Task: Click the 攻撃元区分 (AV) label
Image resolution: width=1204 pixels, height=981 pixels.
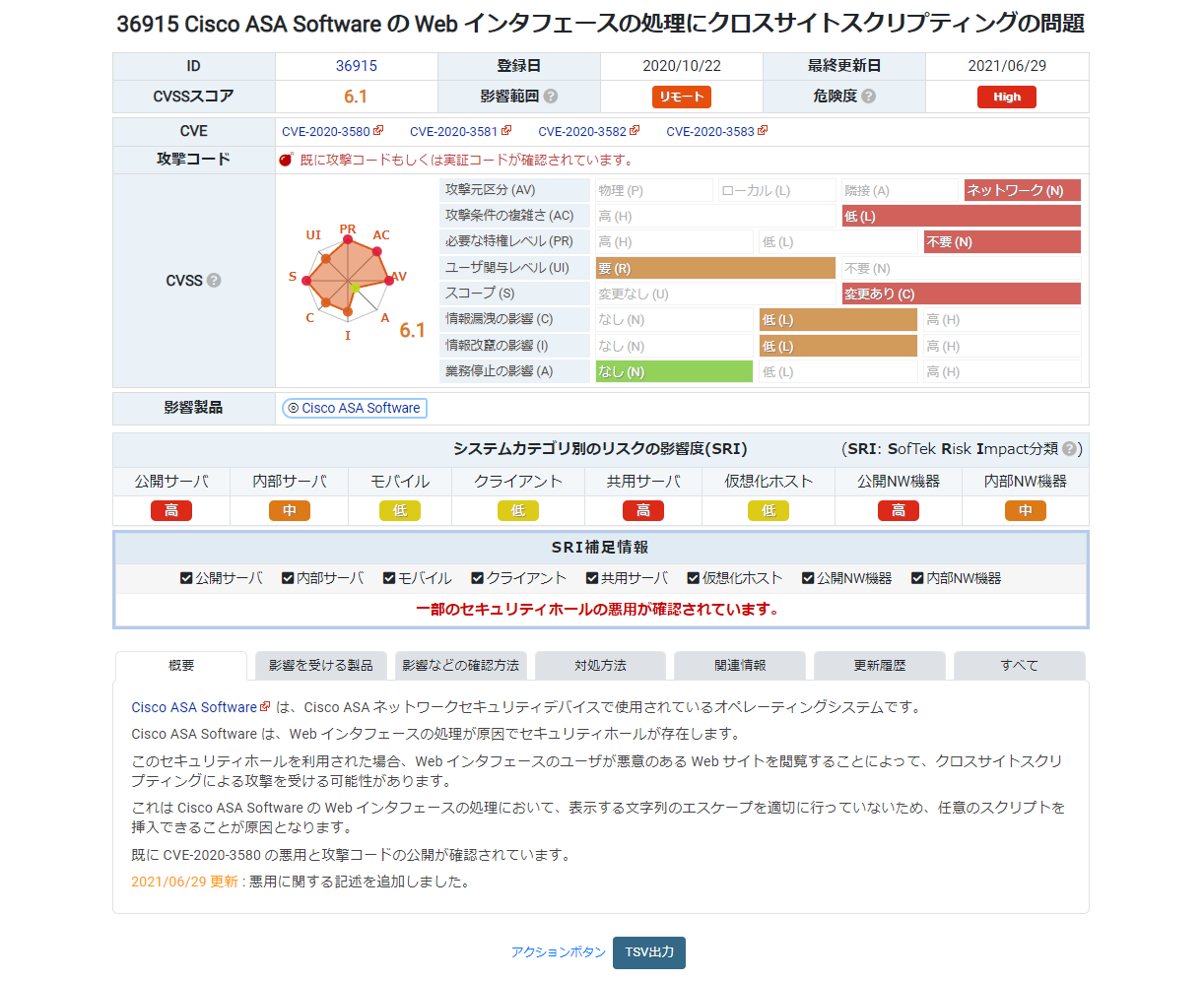Action: 491,189
